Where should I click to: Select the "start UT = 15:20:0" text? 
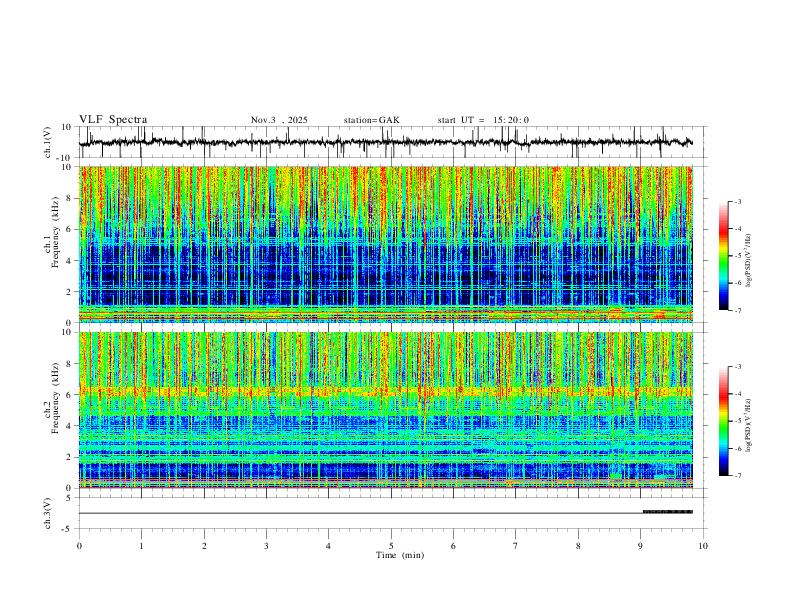click(483, 120)
